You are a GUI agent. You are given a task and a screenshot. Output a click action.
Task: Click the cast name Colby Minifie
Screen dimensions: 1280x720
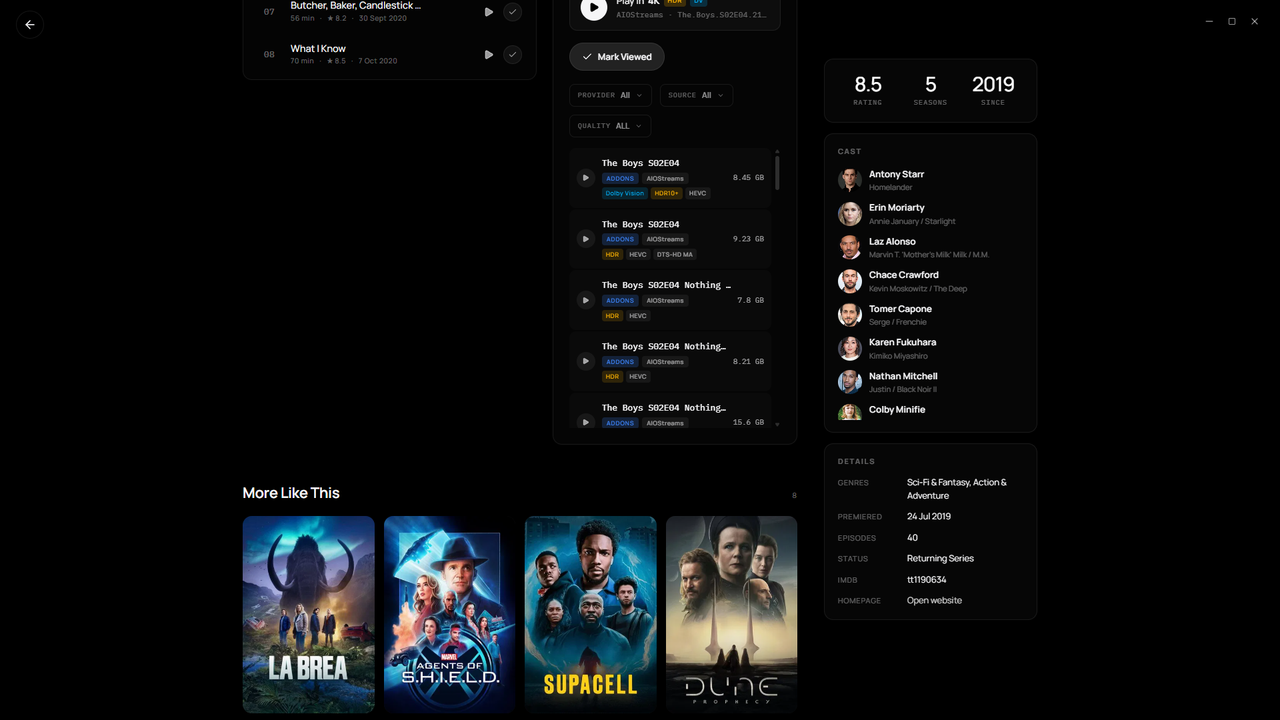pyautogui.click(x=897, y=410)
